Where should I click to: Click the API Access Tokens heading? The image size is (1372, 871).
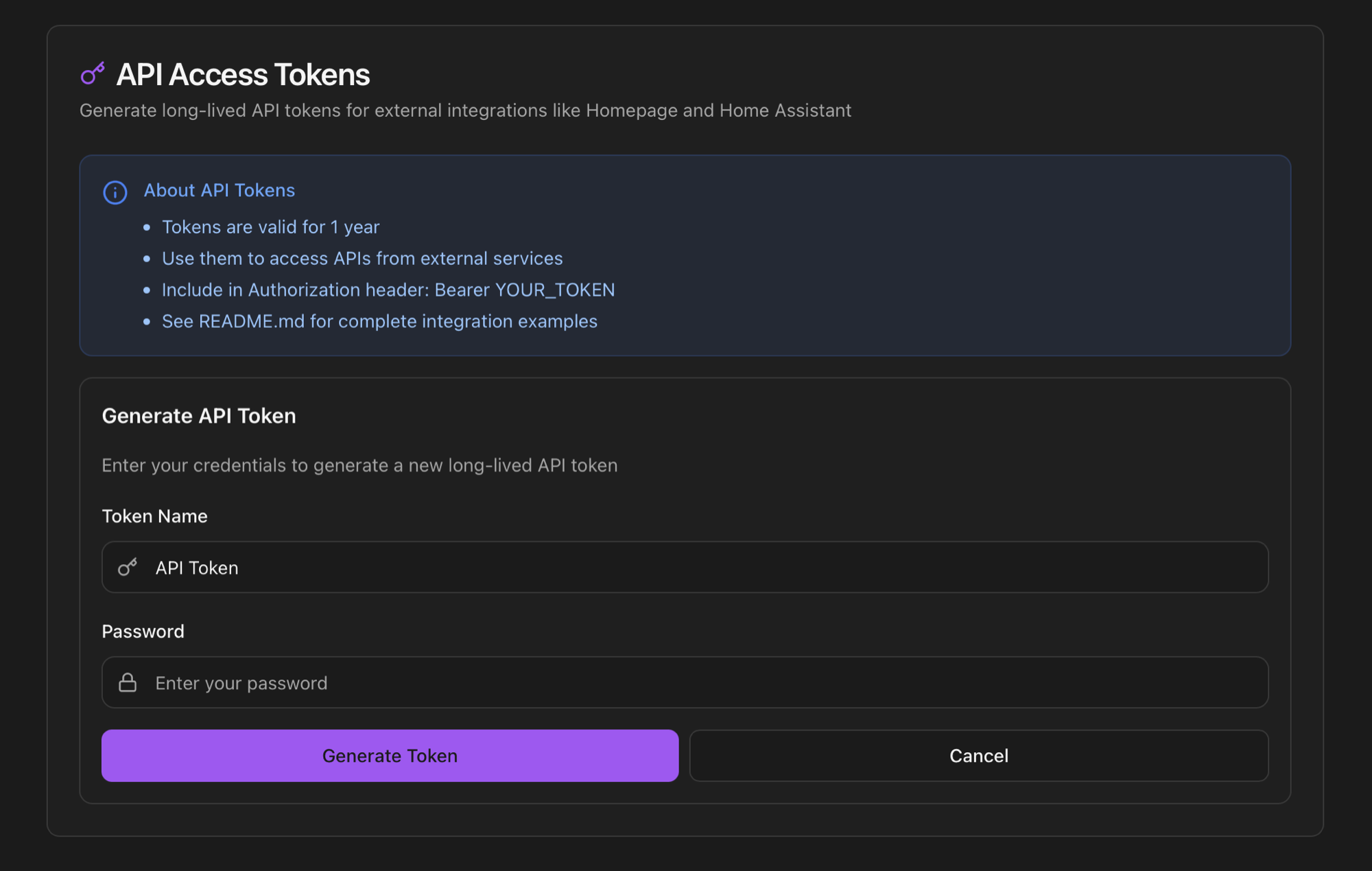243,74
